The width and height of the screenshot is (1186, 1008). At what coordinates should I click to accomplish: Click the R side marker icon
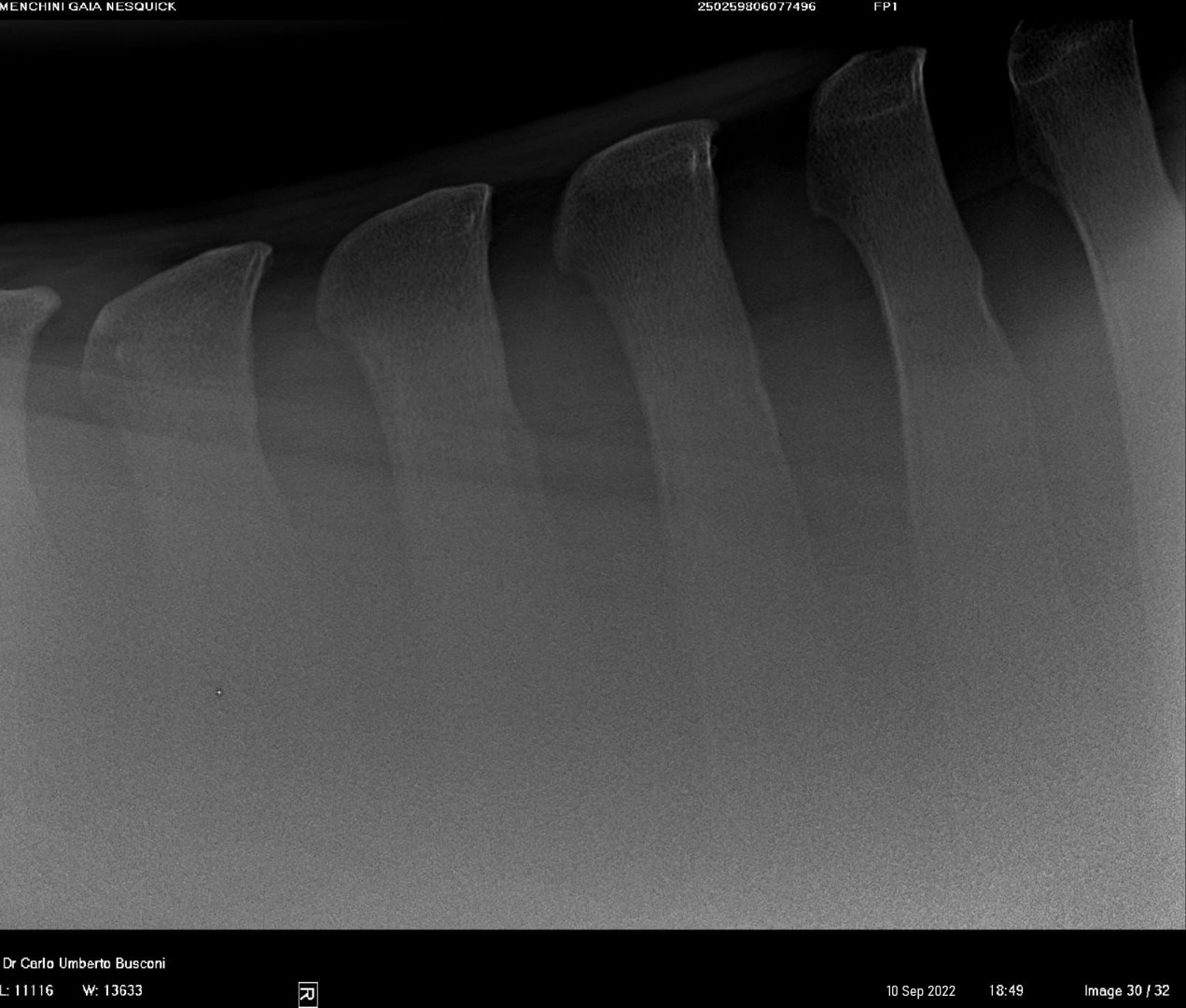tap(307, 995)
